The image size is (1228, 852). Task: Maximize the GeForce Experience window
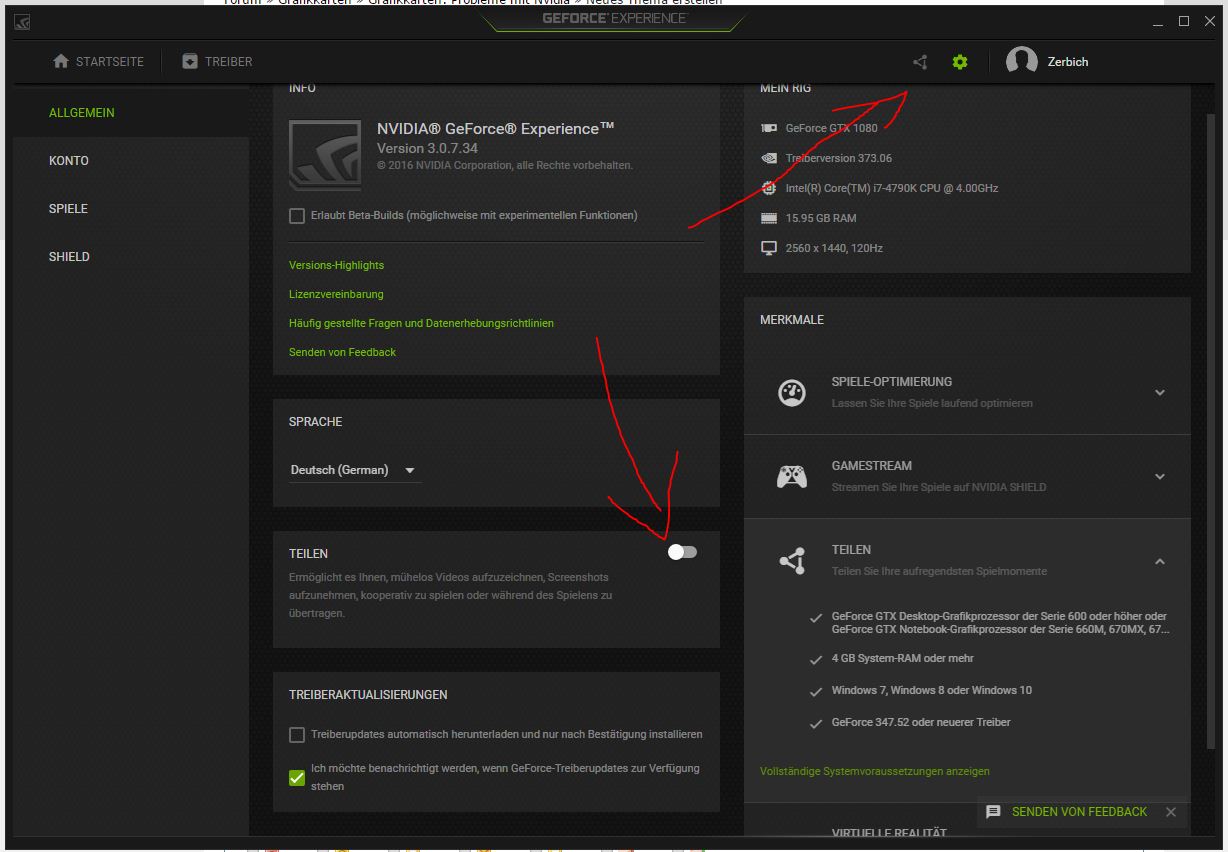[x=1184, y=21]
